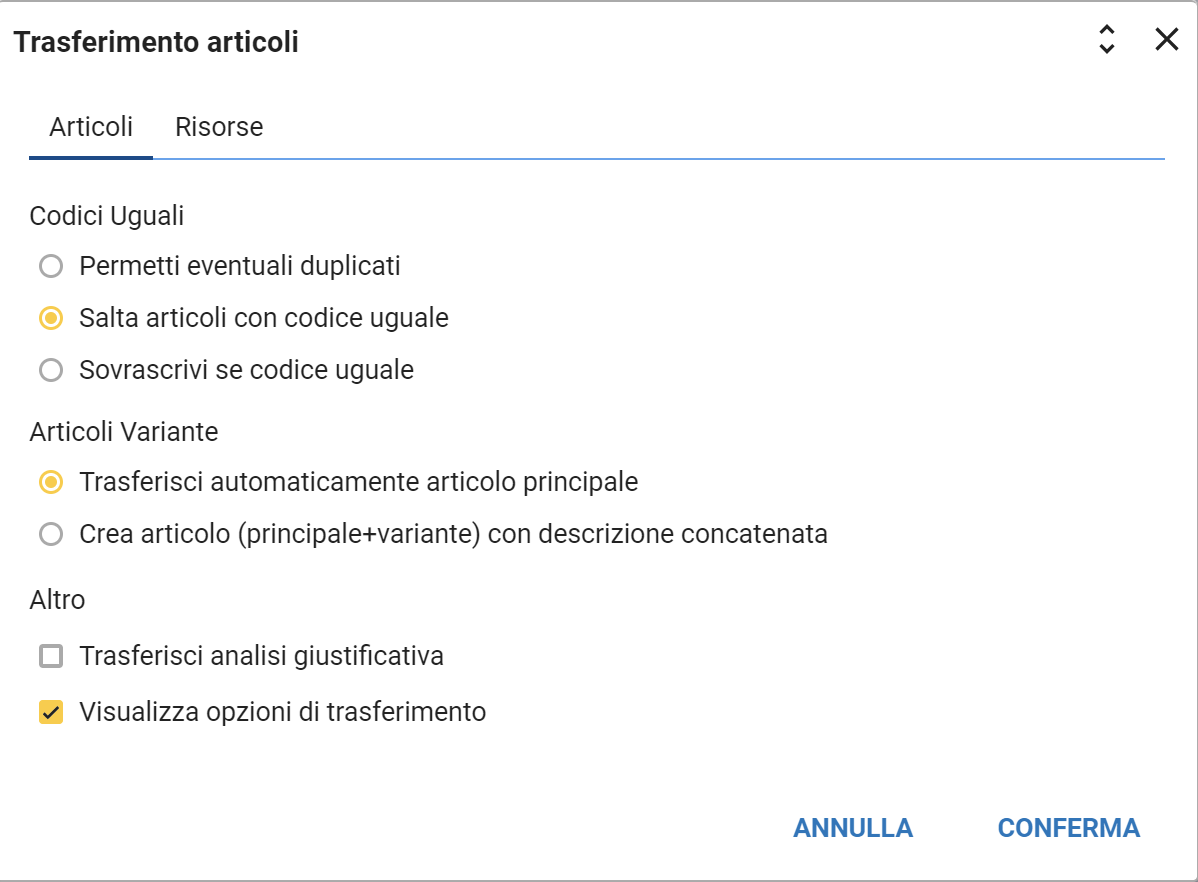This screenshot has height=882, width=1198.
Task: Click the 'Altro' section heading
Action: 58,600
